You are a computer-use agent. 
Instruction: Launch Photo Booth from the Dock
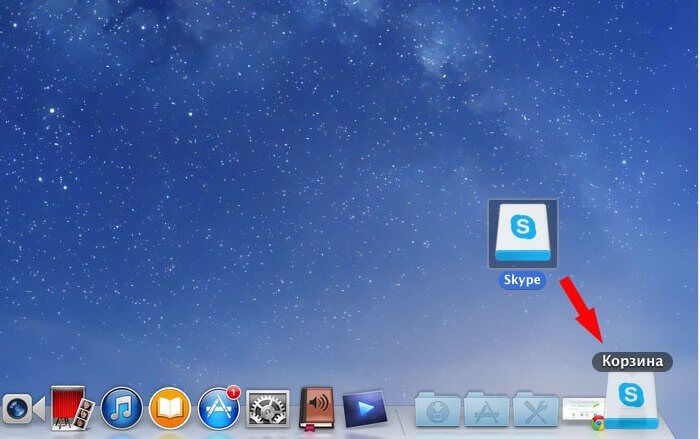coord(72,408)
